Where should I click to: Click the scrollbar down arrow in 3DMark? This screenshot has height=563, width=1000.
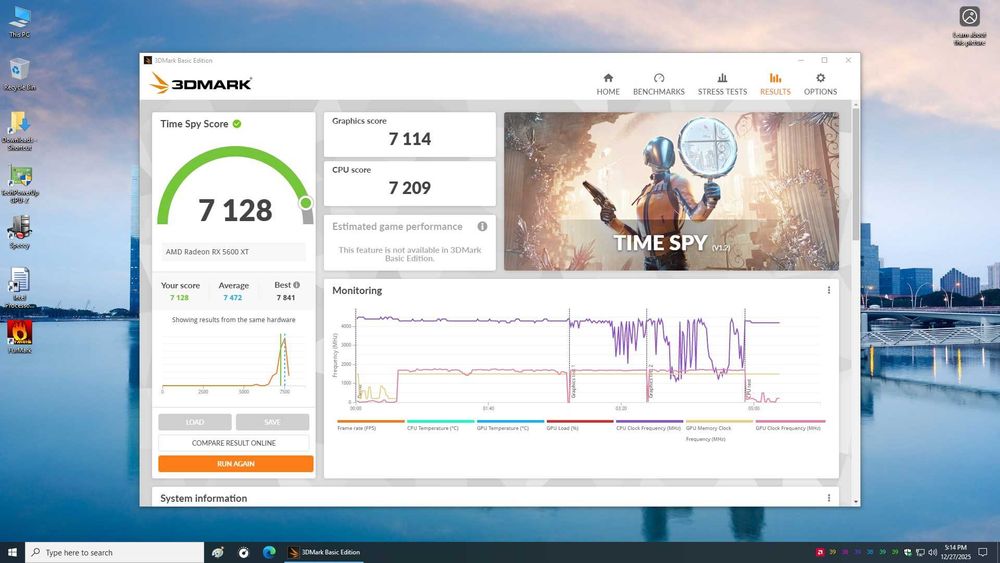point(855,502)
